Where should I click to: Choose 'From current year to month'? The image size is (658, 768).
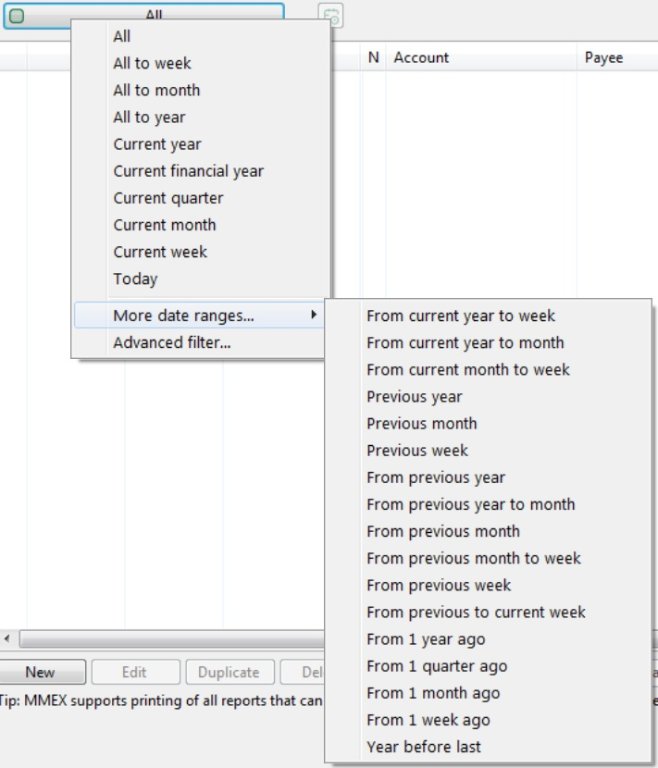tap(488, 343)
